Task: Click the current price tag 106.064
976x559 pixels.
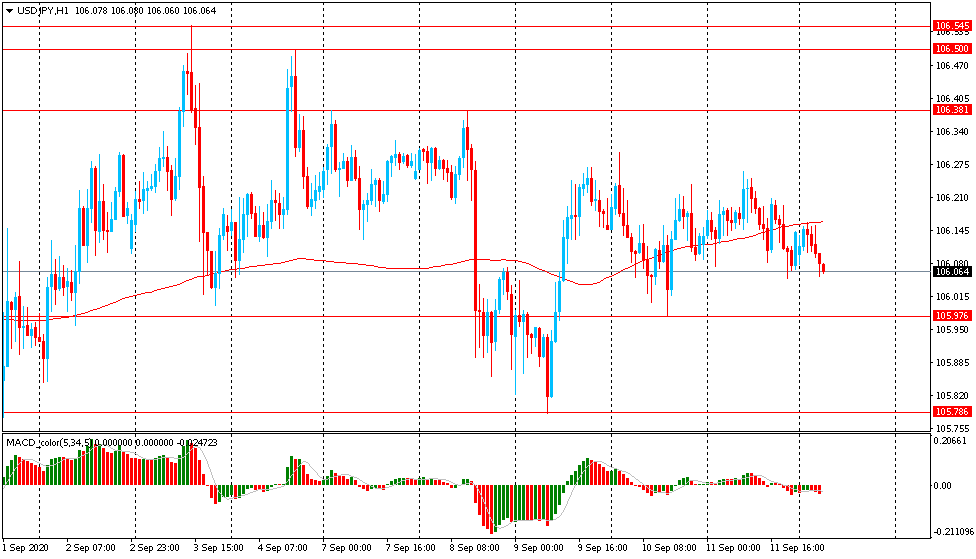Action: click(x=951, y=271)
